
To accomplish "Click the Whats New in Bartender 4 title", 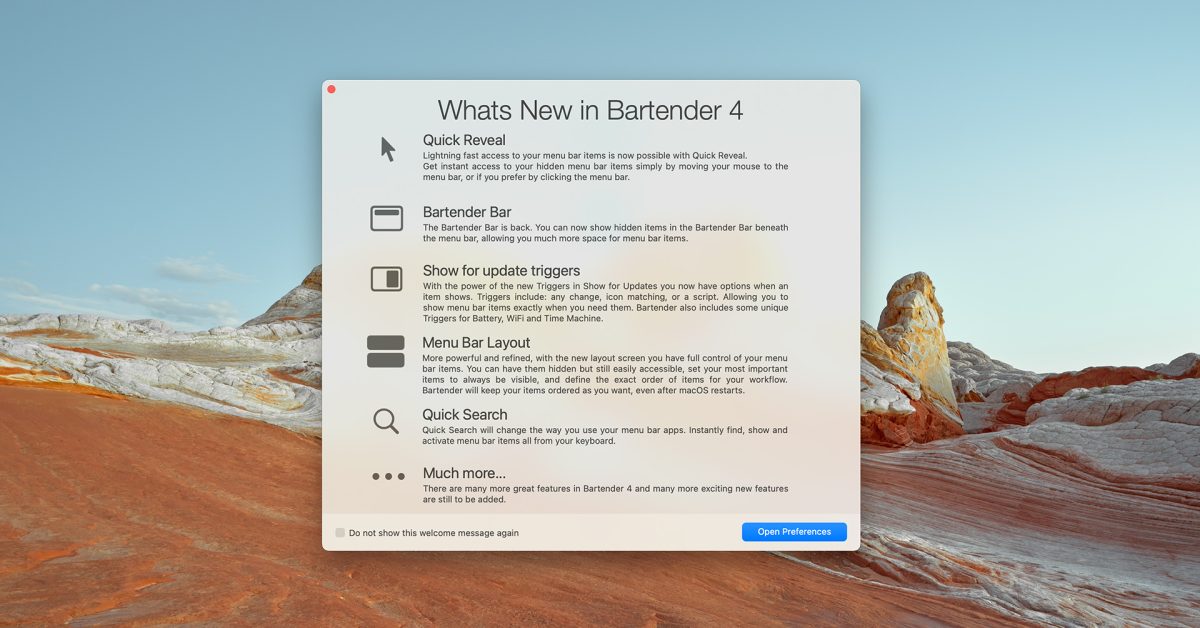I will (x=591, y=110).
